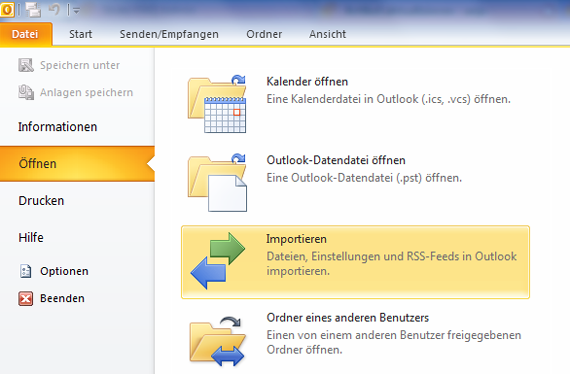This screenshot has height=374, width=570.
Task: Switch to the Ordner tab
Action: click(x=264, y=34)
